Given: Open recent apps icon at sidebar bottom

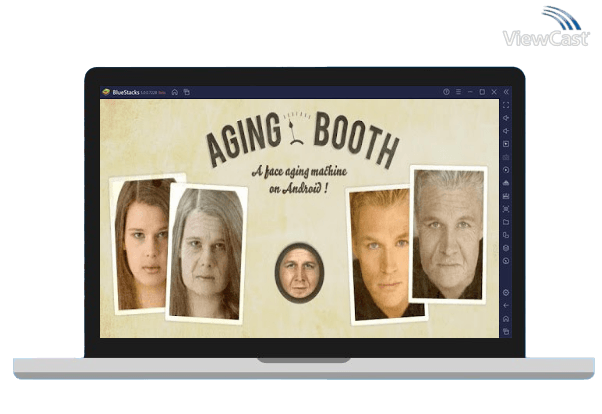Looking at the screenshot, I should 506,331.
